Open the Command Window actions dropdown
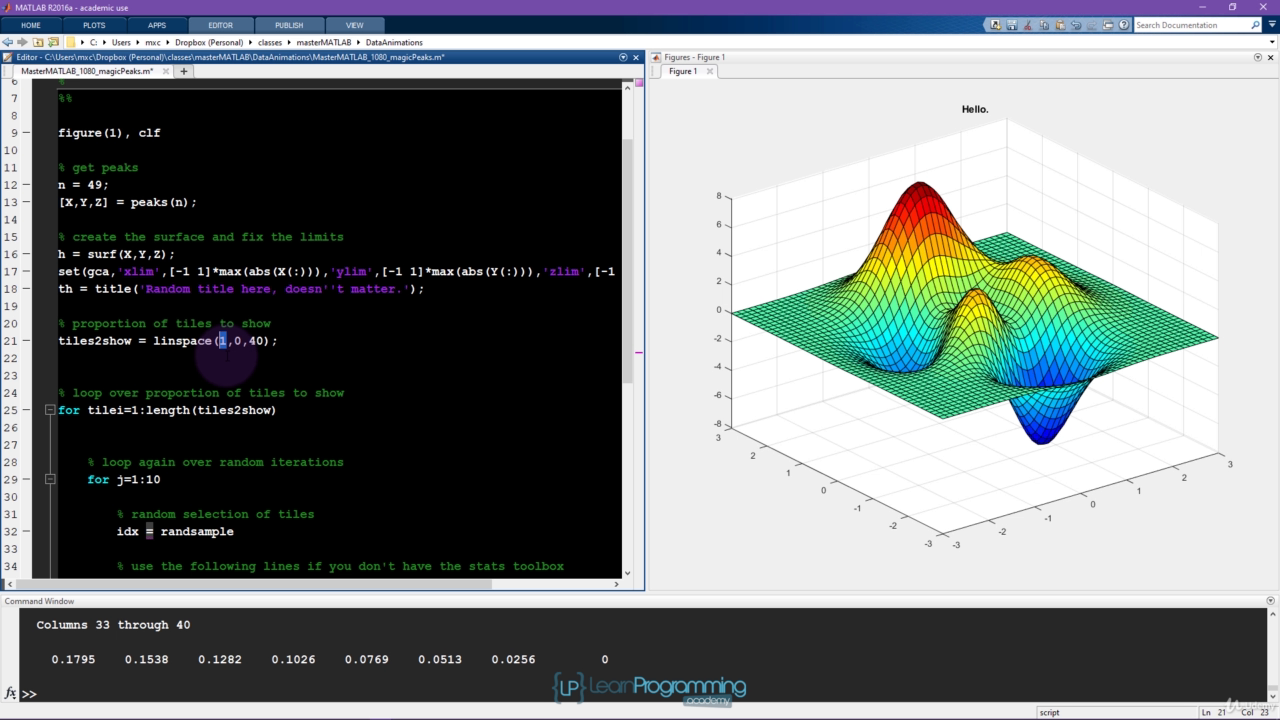 (1271, 601)
